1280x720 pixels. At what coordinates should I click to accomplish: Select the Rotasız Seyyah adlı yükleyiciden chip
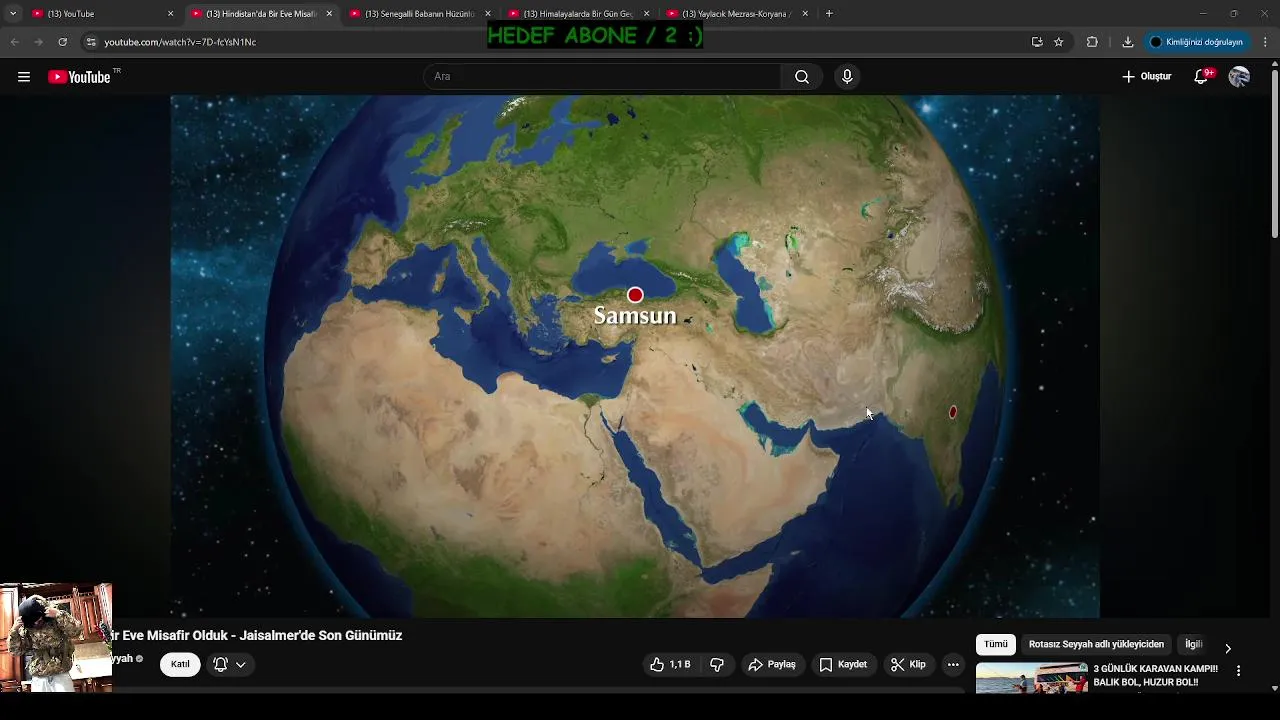tap(1096, 644)
